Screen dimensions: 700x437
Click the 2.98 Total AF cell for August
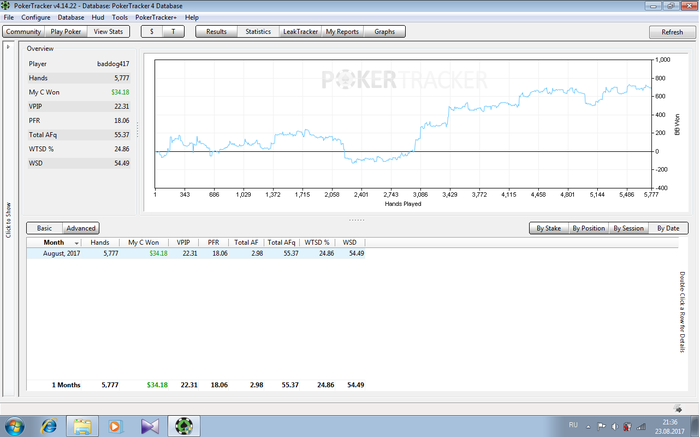(257, 253)
